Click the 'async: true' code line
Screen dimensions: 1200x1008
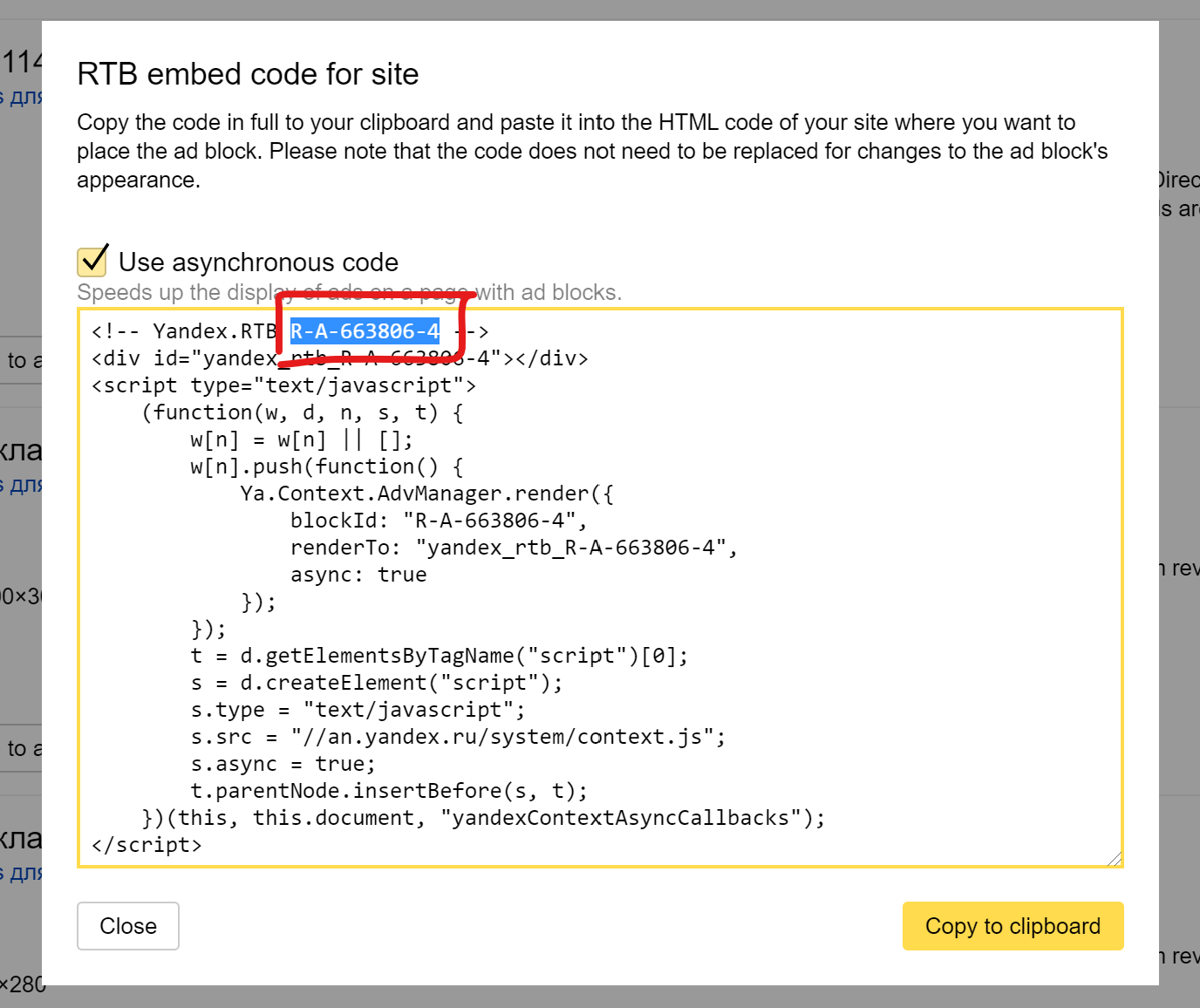[358, 575]
